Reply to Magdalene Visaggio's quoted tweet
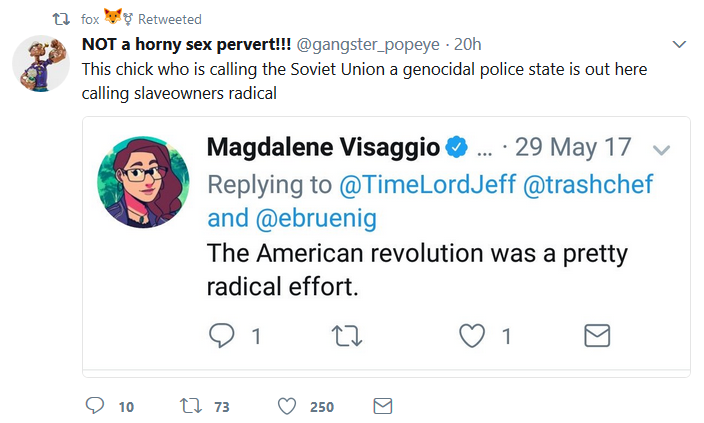704x423 pixels. (x=223, y=336)
